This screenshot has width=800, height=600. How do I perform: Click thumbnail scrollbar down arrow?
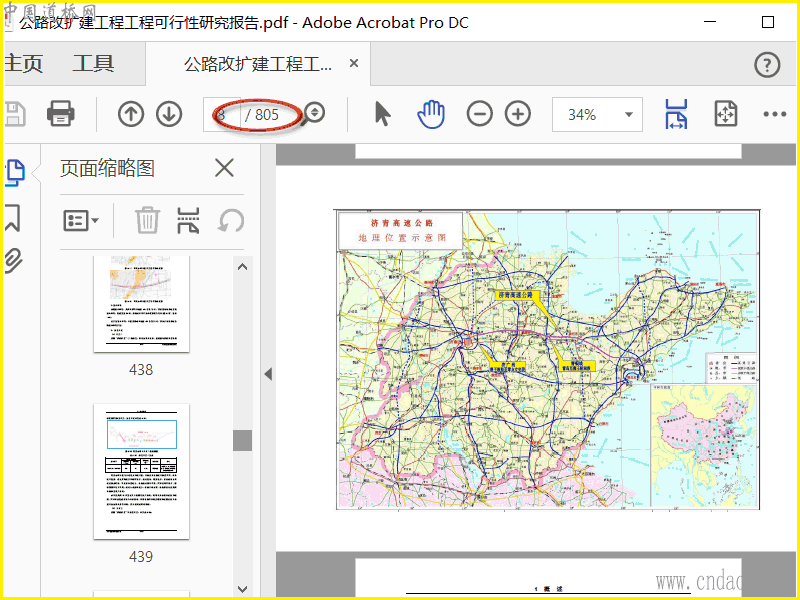coord(242,589)
